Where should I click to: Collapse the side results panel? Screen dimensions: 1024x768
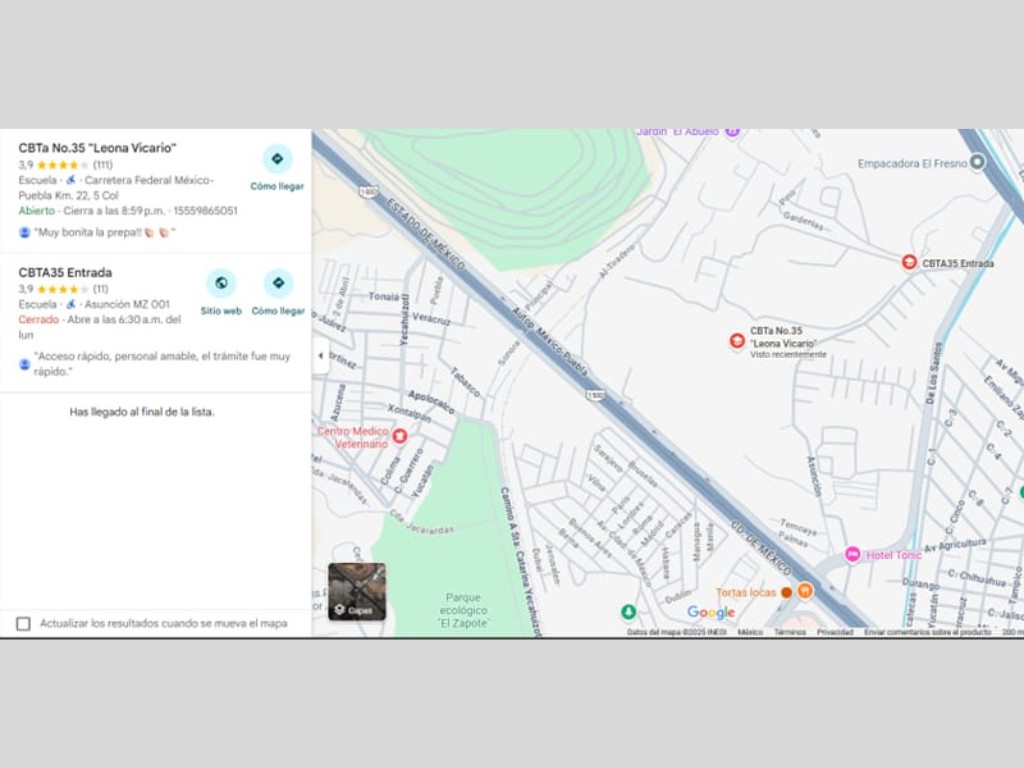(320, 355)
